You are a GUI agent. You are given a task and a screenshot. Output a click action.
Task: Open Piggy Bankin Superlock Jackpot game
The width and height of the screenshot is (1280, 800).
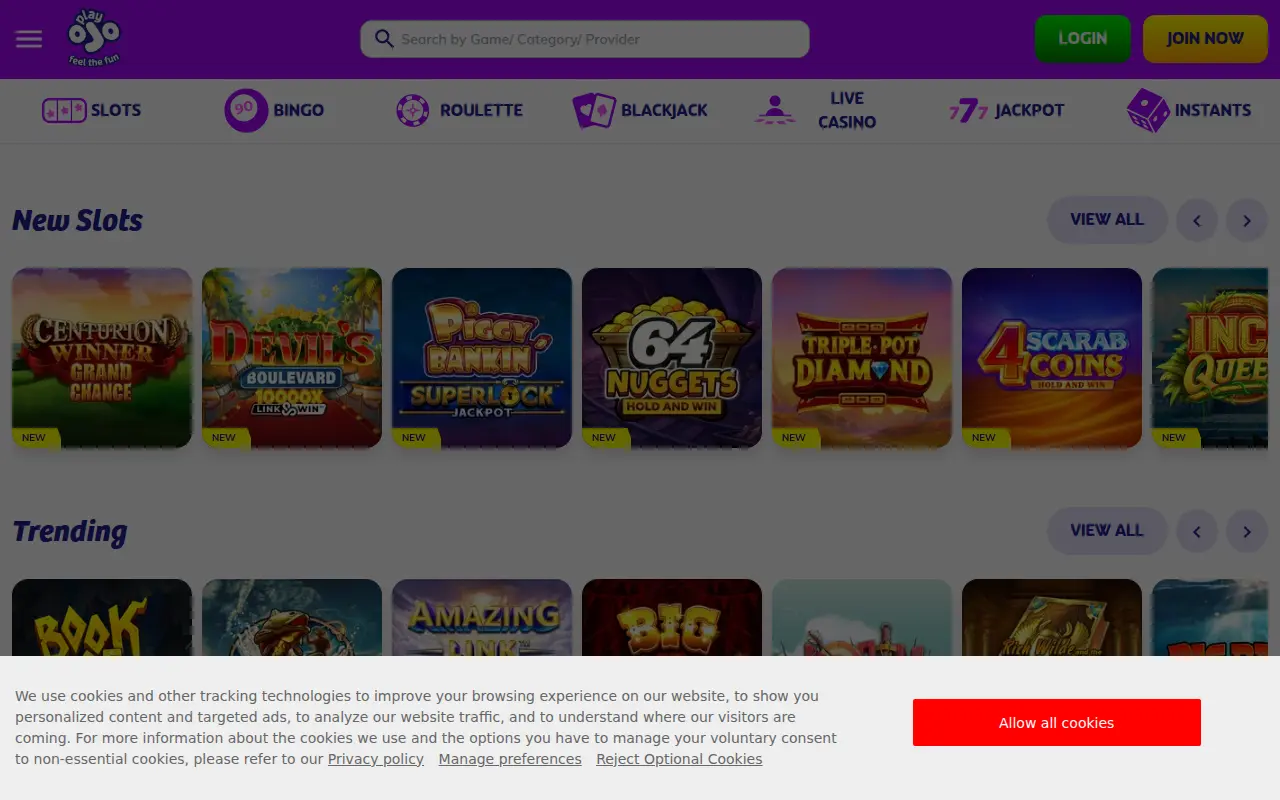(x=482, y=358)
